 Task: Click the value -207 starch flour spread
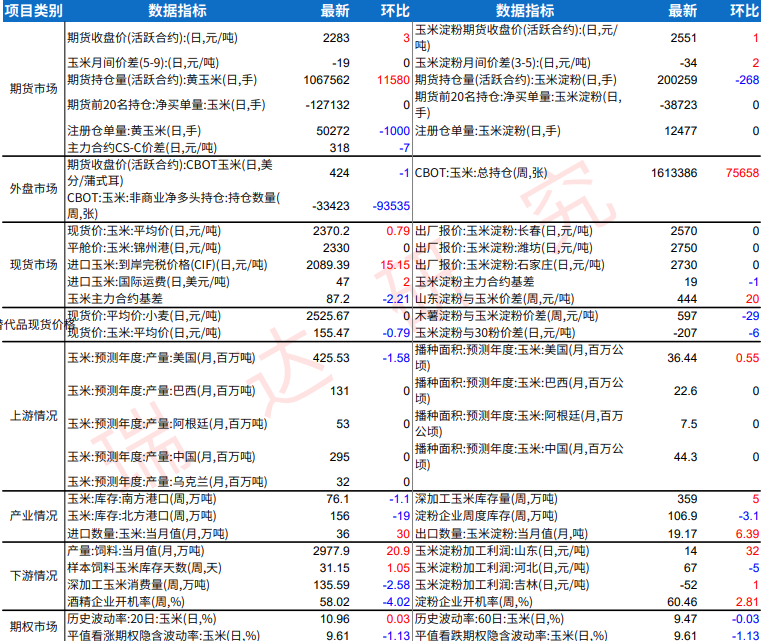tap(685, 333)
